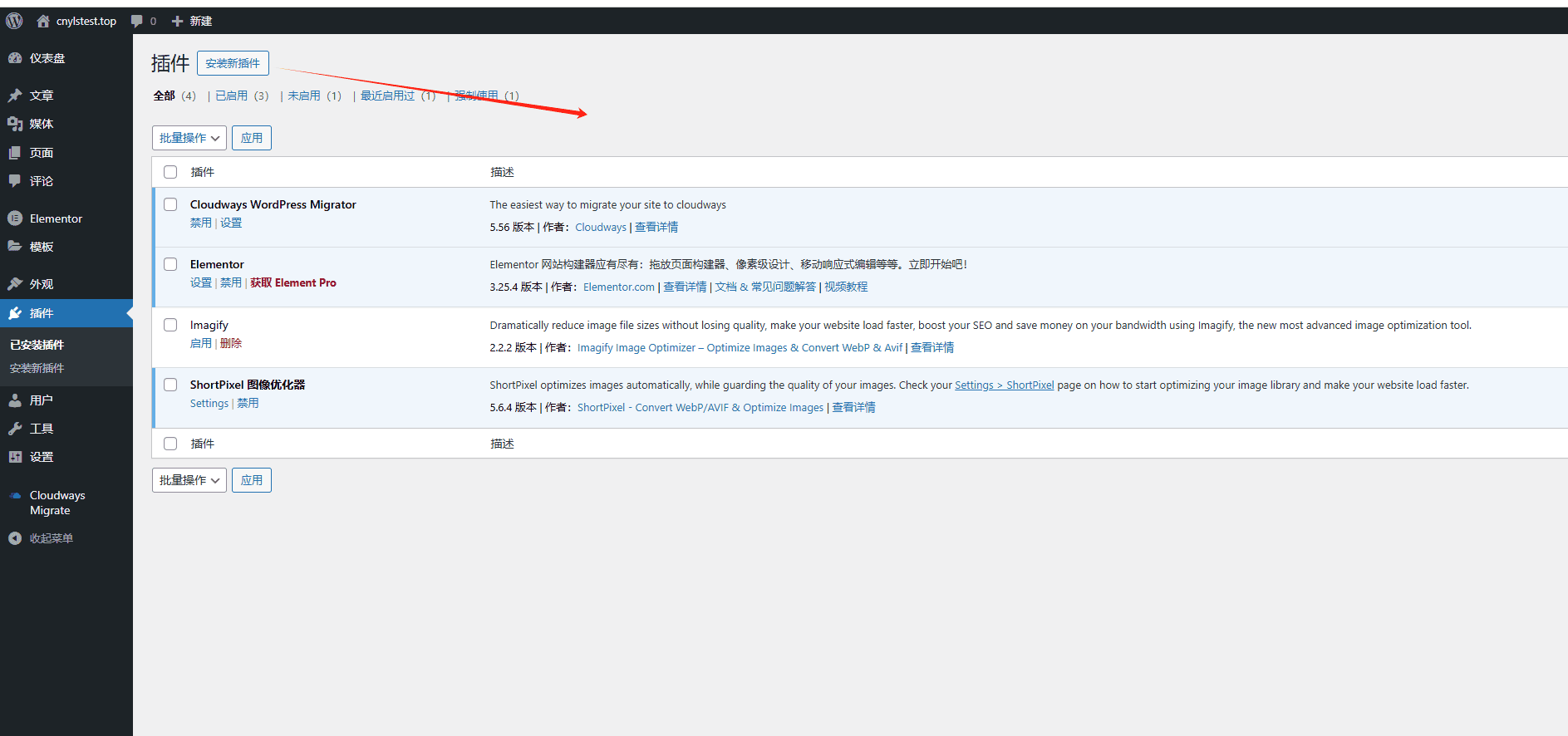Open Imagify Image Optimizer author link
This screenshot has width=1568, height=736.
click(740, 347)
